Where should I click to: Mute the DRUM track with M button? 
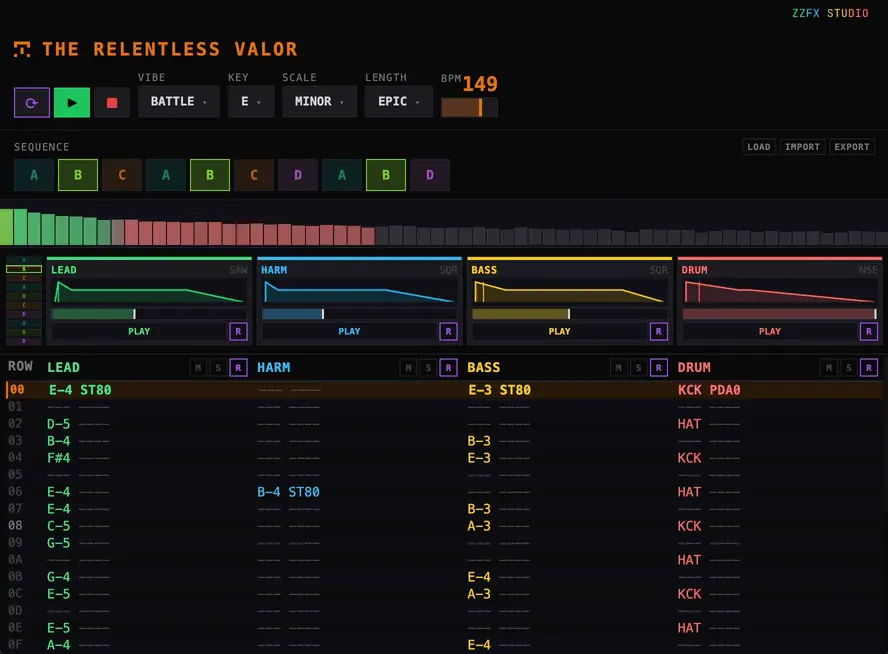[x=828, y=368]
